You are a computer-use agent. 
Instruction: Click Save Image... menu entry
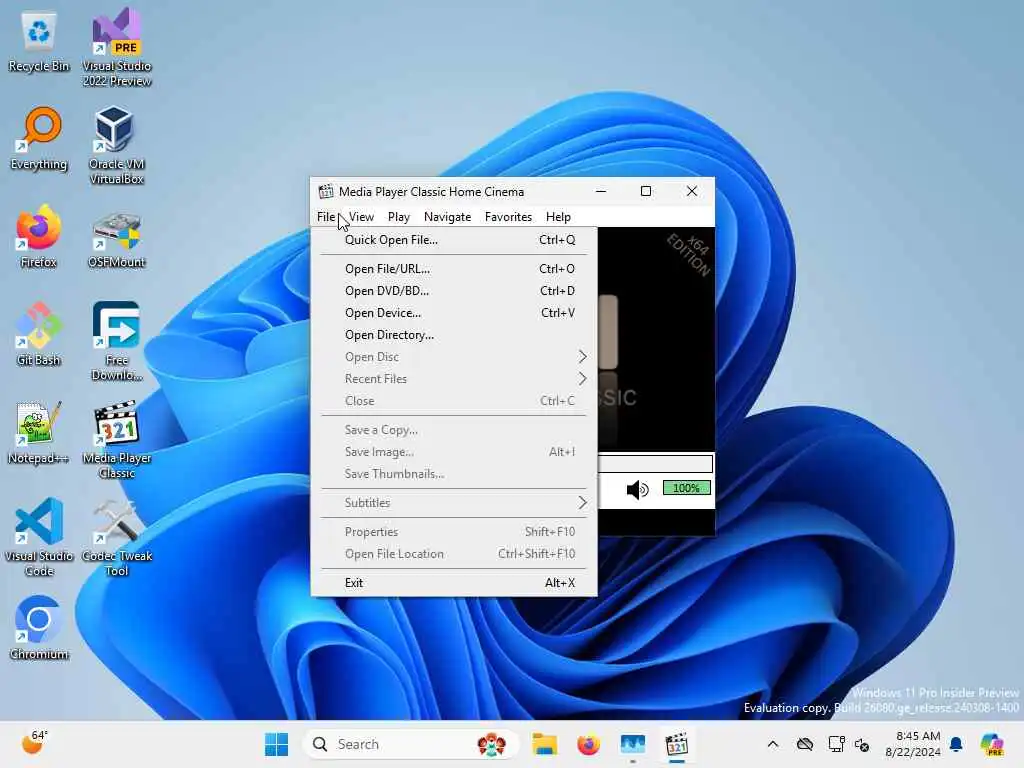[454, 452]
